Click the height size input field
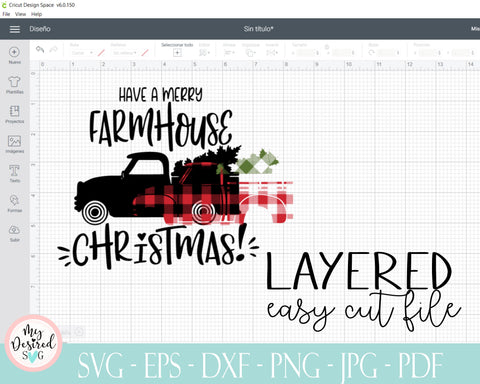This screenshot has width=480, height=384. coord(341,53)
